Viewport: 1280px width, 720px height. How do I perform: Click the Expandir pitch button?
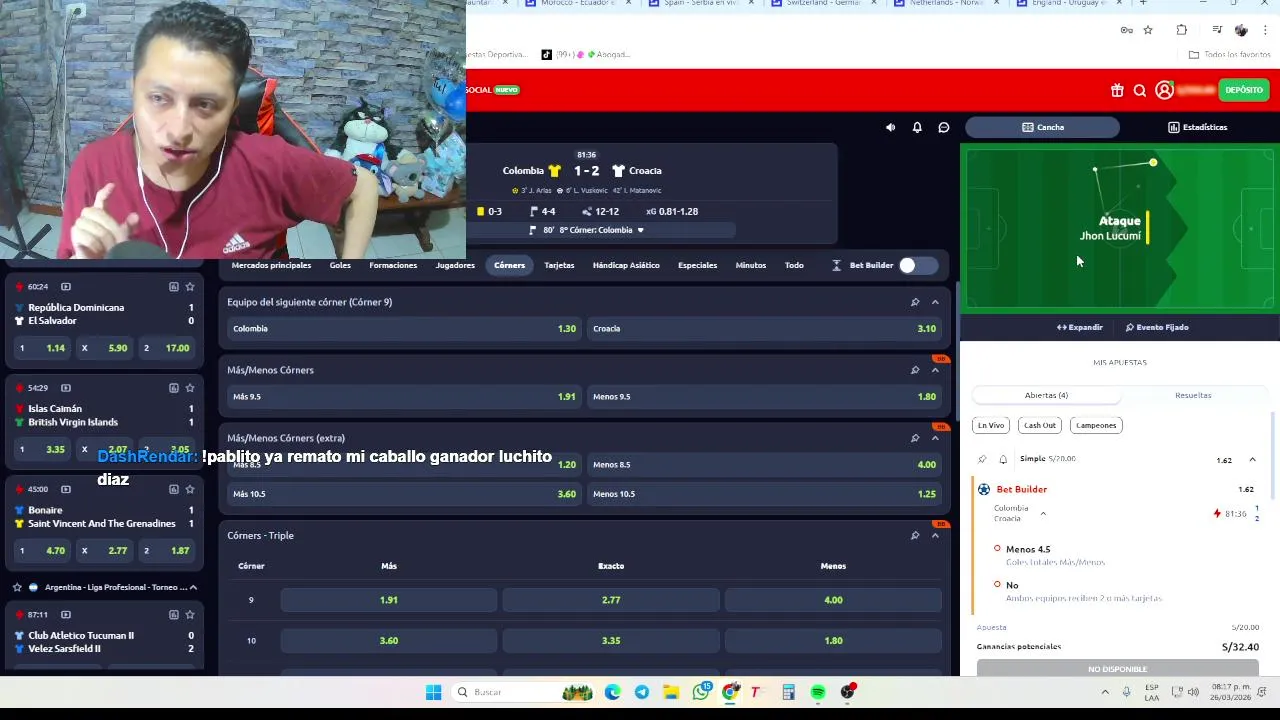tap(1080, 327)
